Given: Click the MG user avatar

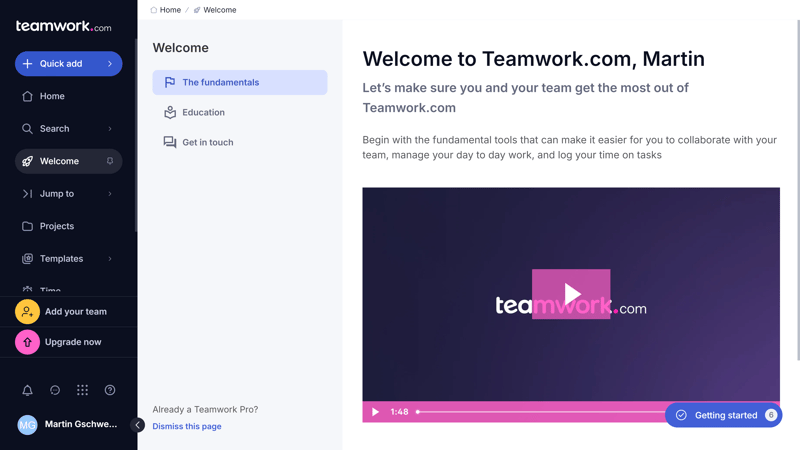Looking at the screenshot, I should click(28, 424).
